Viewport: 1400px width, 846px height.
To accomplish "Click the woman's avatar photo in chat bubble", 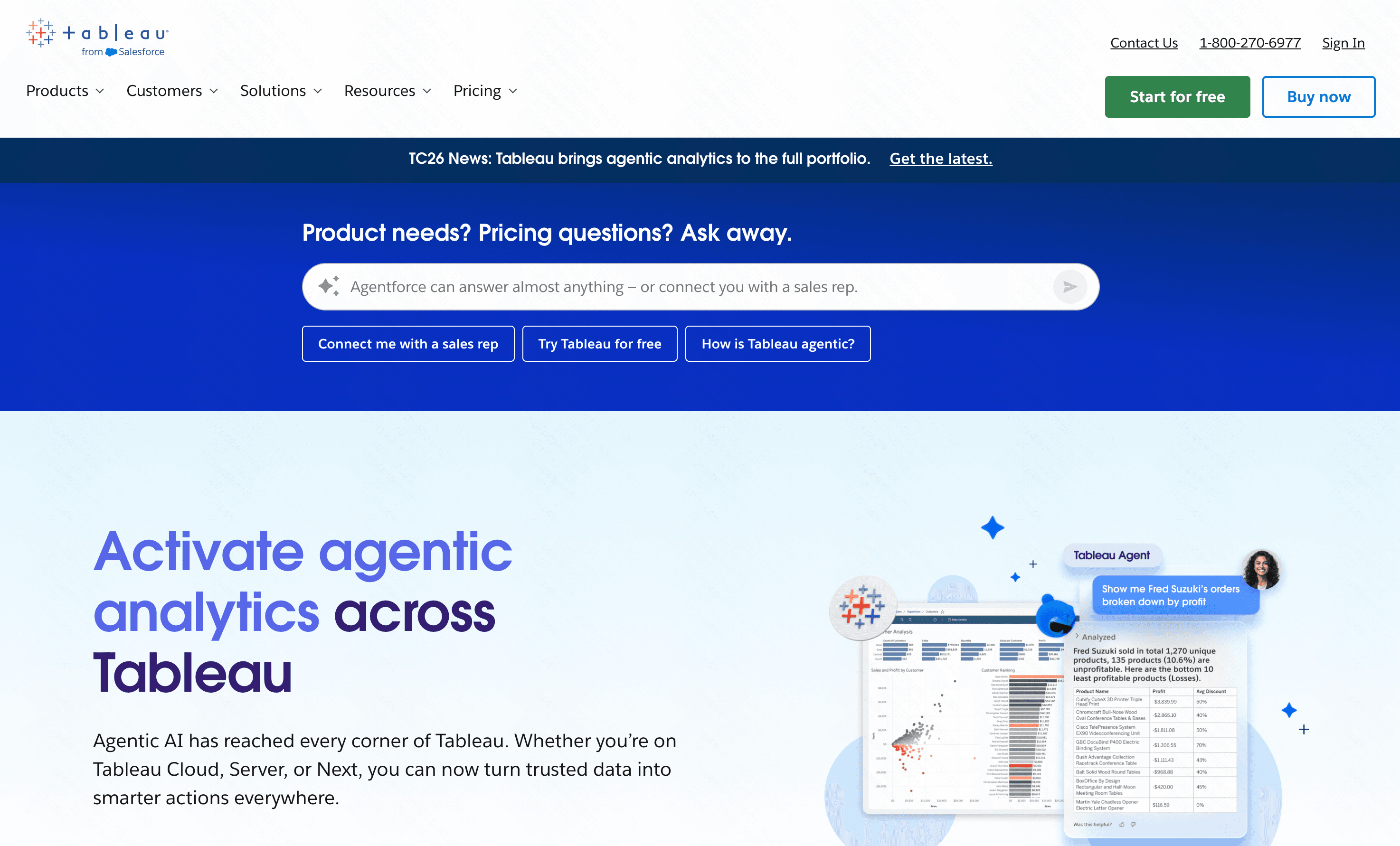I will [1261, 570].
